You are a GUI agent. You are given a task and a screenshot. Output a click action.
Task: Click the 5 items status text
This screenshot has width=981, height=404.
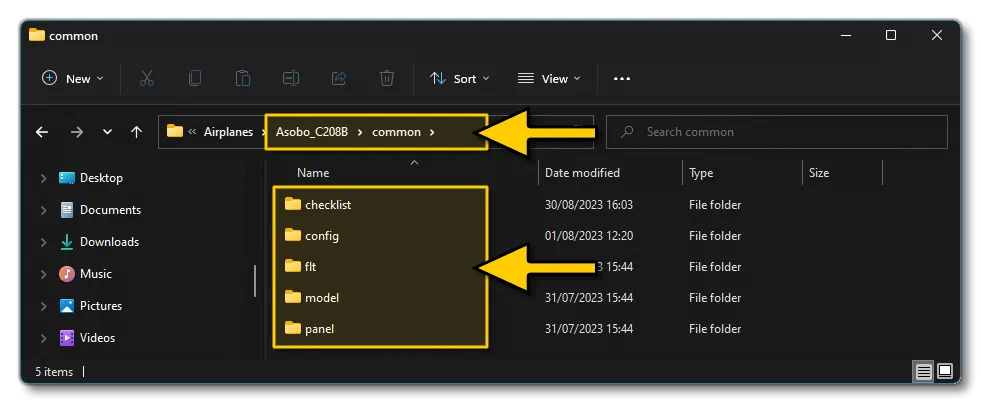[x=54, y=371]
